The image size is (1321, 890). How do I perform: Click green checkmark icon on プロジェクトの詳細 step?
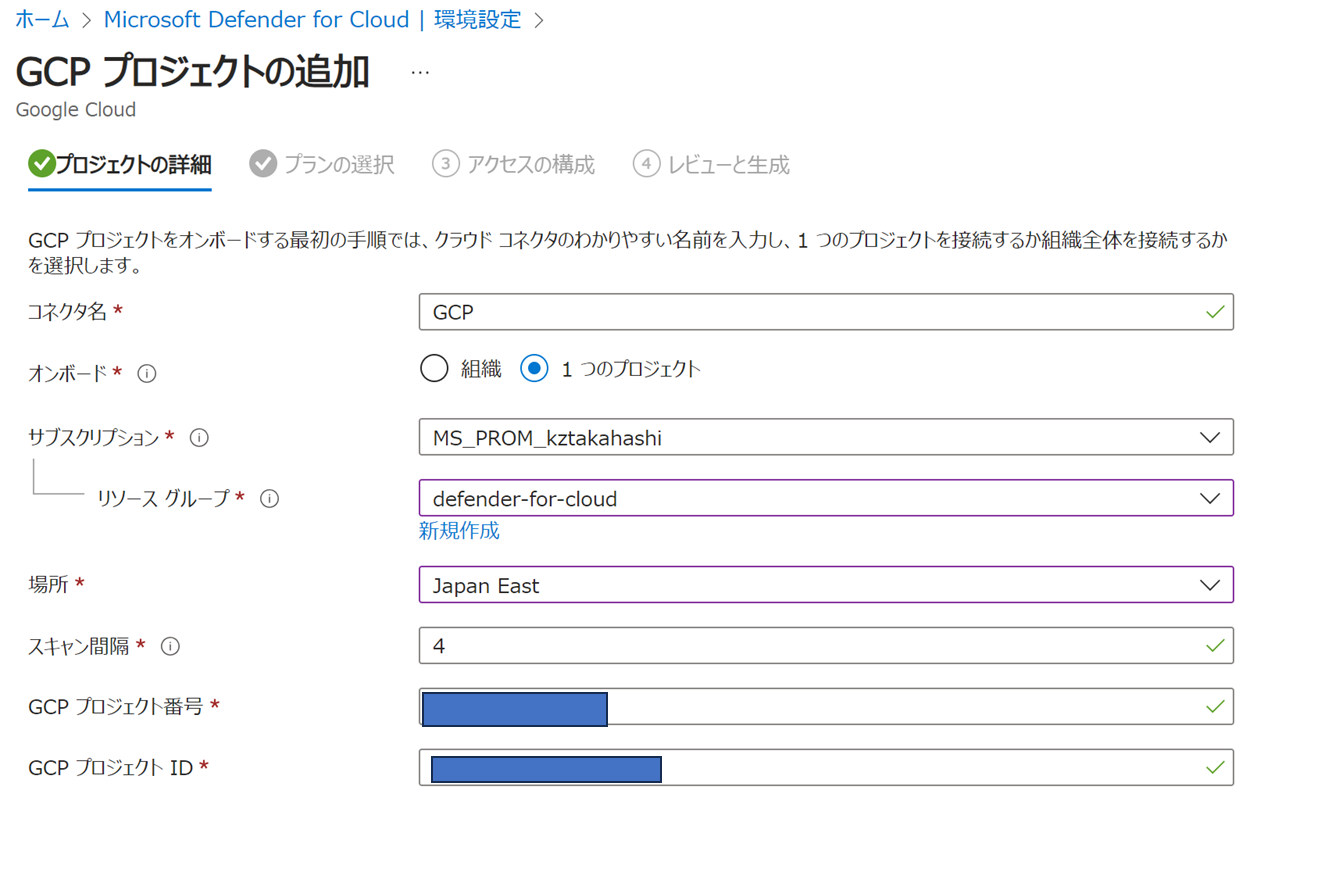click(41, 164)
